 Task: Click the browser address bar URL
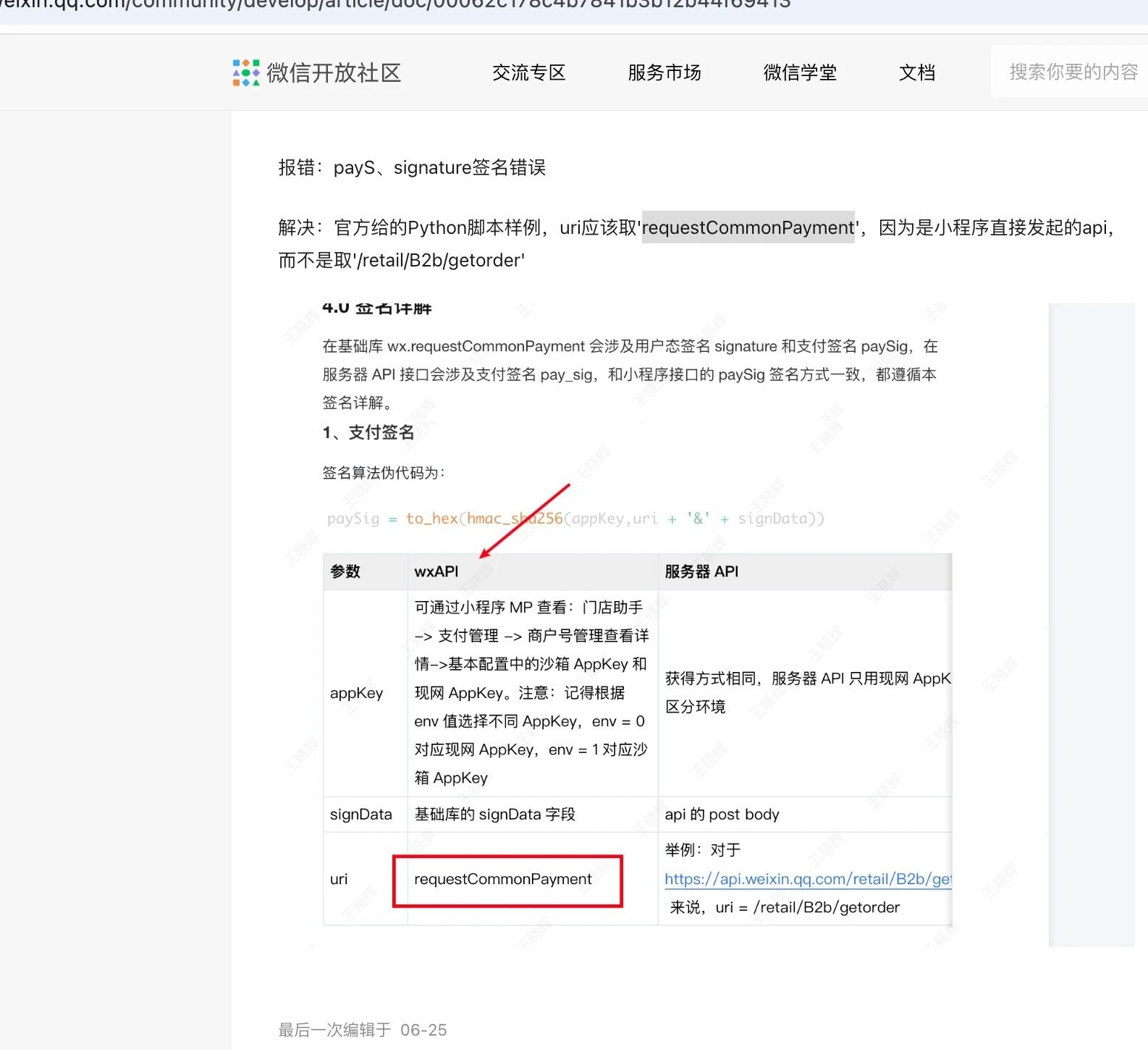pyautogui.click(x=395, y=5)
